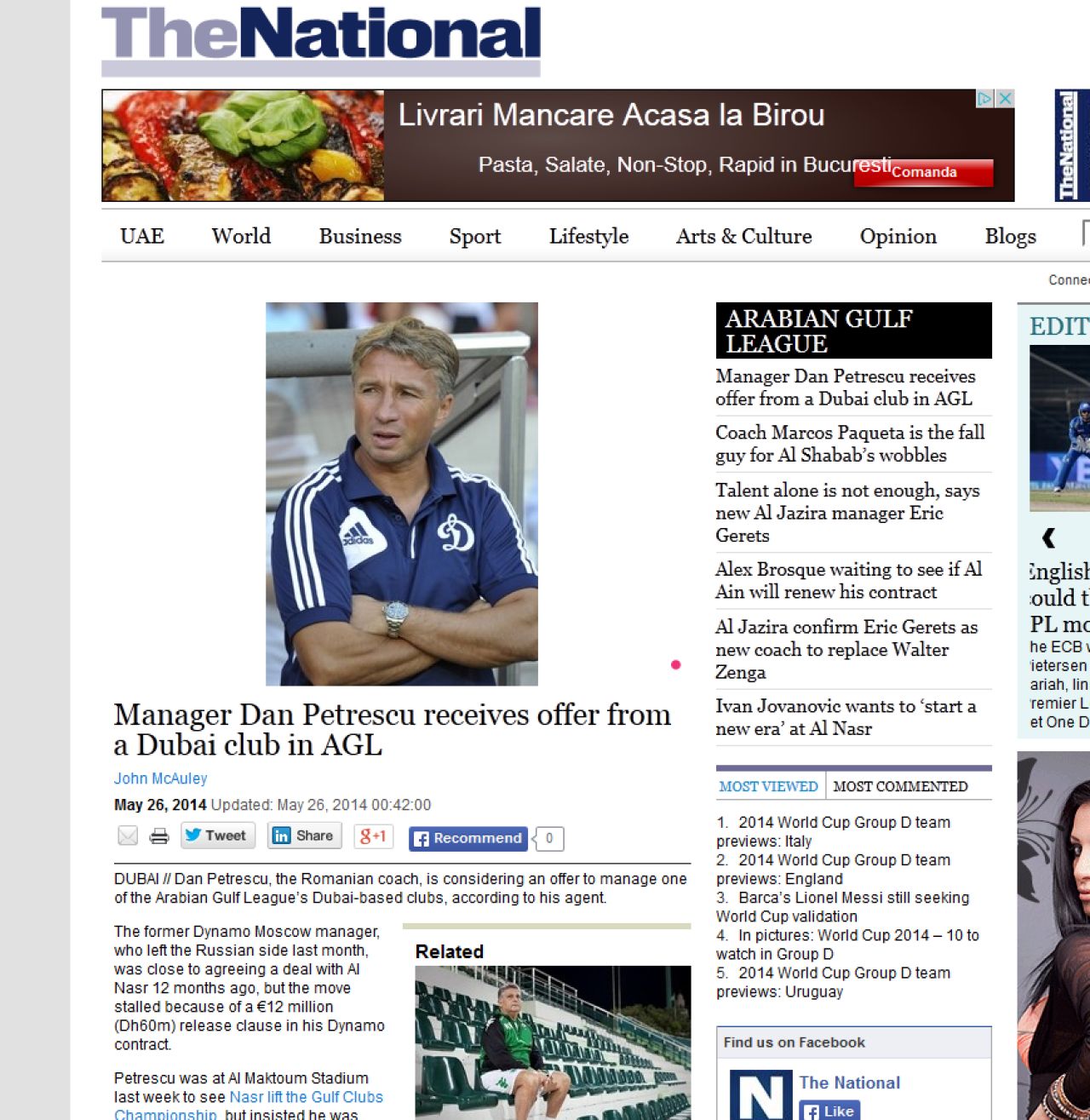
Task: Close the banner ad with X icon
Action: [x=1005, y=99]
